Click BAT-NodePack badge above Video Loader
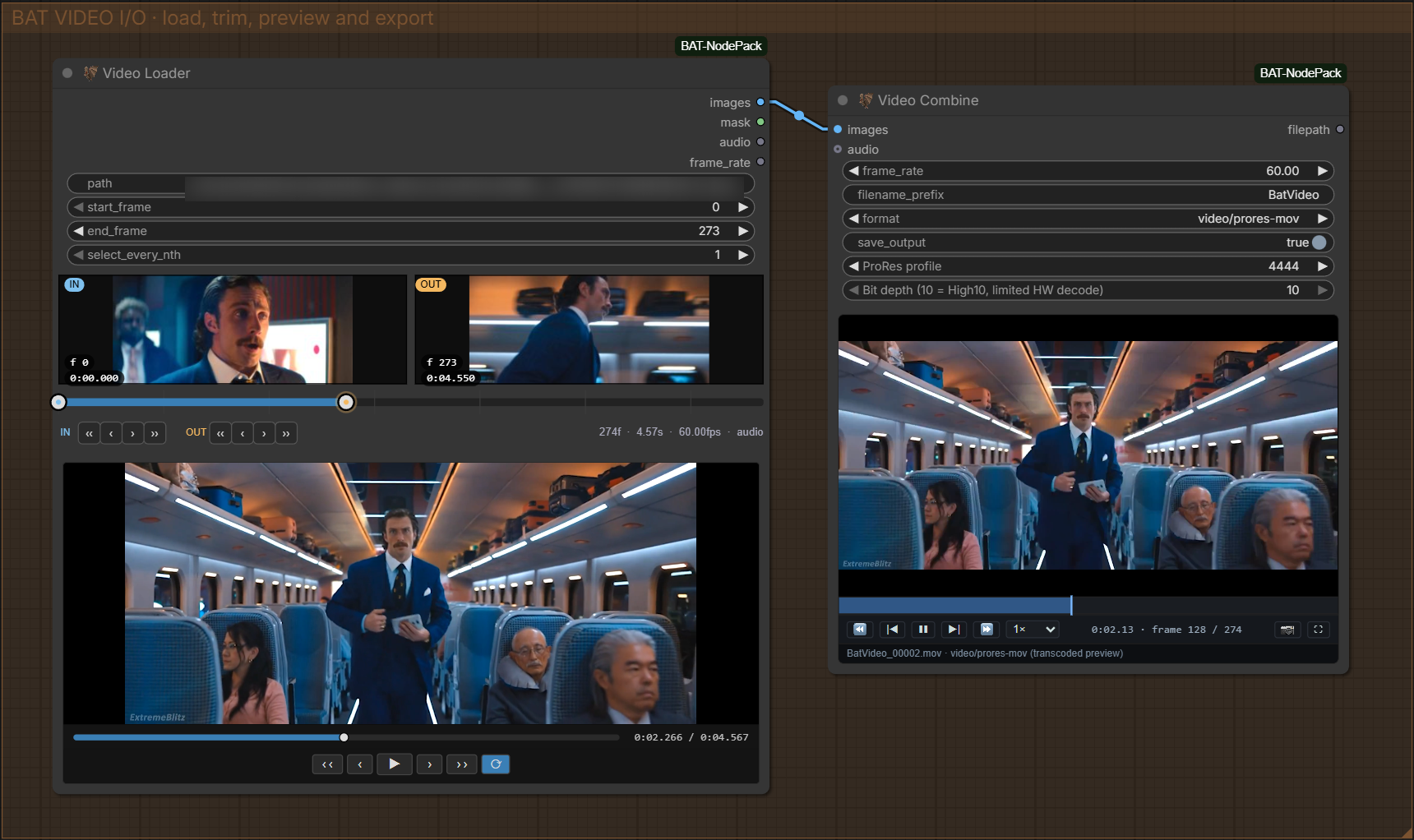Viewport: 1414px width, 840px height. (721, 46)
